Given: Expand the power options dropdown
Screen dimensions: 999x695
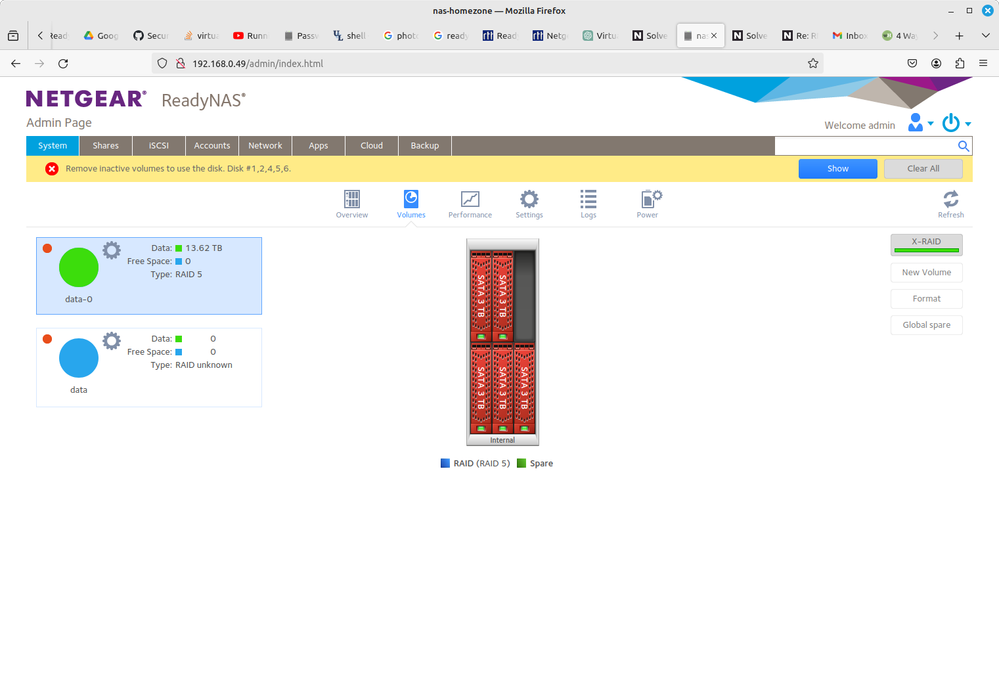Looking at the screenshot, I should (956, 123).
